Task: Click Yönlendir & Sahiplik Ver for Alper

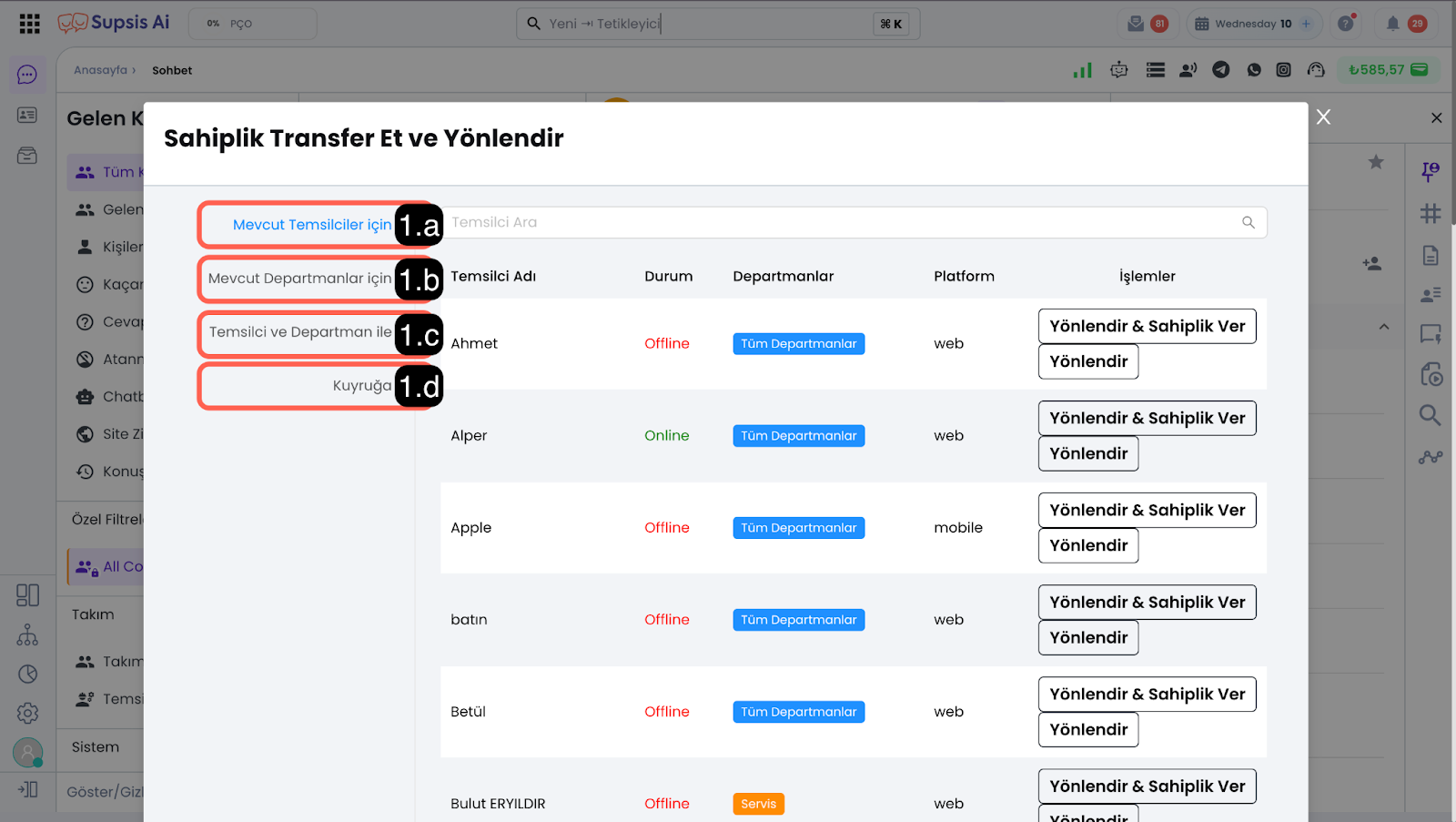Action: (x=1147, y=419)
